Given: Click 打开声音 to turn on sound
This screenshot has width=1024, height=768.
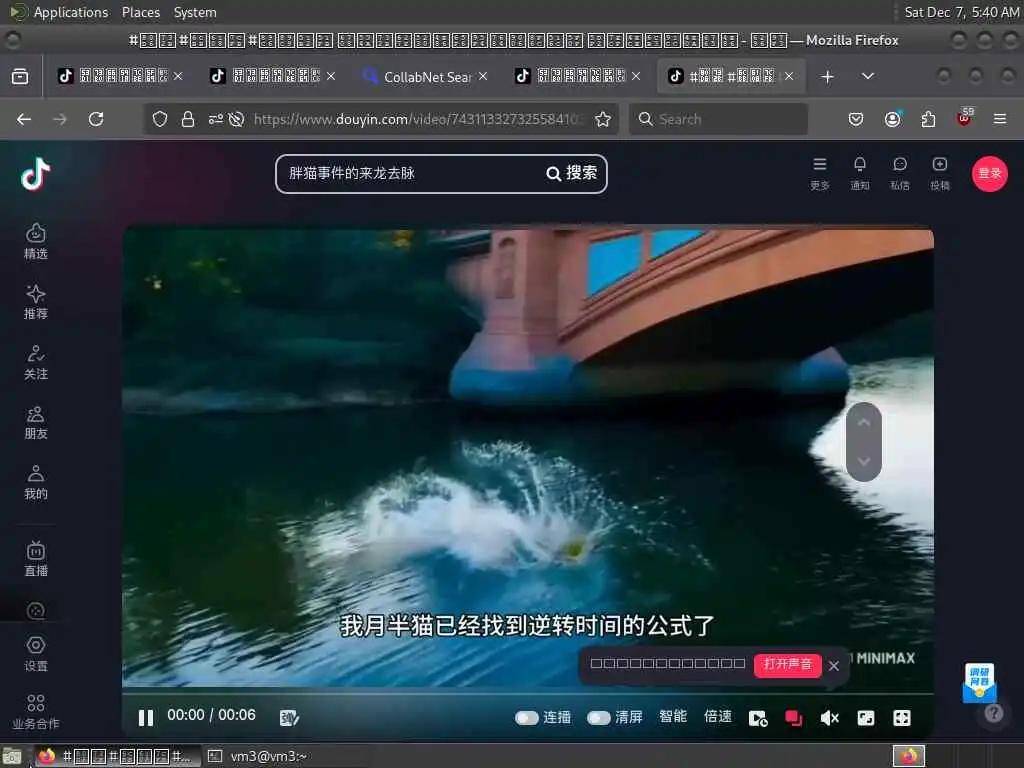Looking at the screenshot, I should click(788, 665).
